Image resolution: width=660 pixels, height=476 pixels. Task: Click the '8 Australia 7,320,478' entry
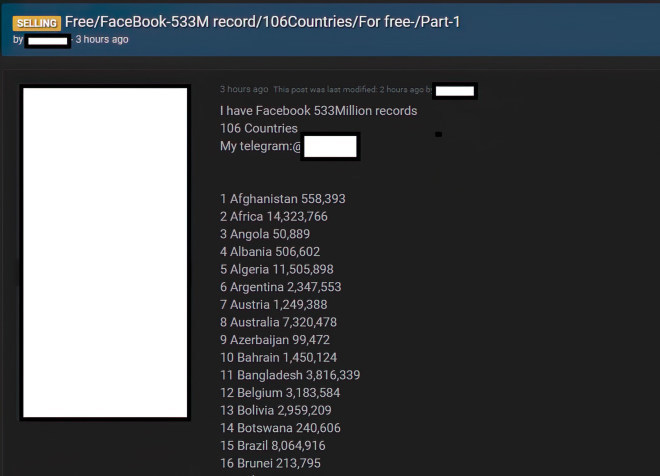[278, 322]
